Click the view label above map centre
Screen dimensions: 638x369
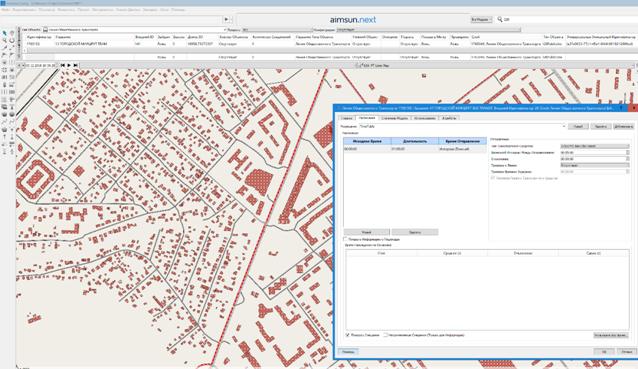pos(373,65)
